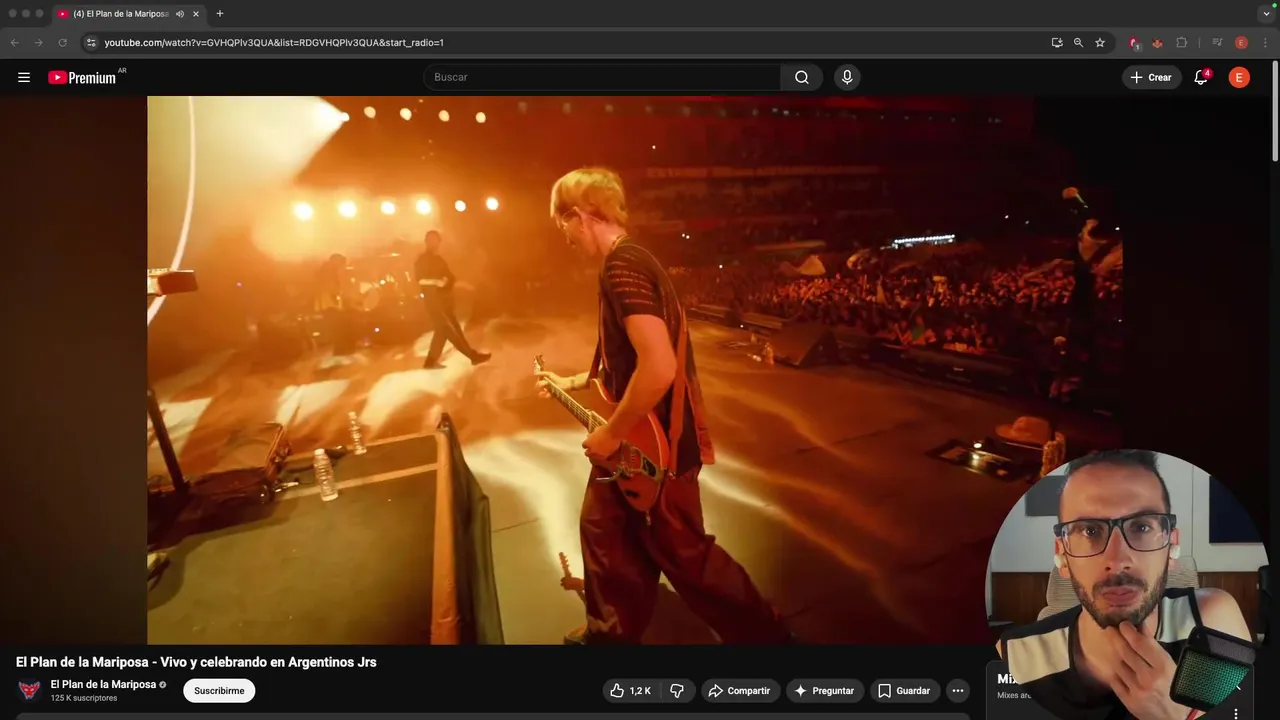Like the video with thumbs up
The height and width of the screenshot is (720, 1280).
coord(632,690)
